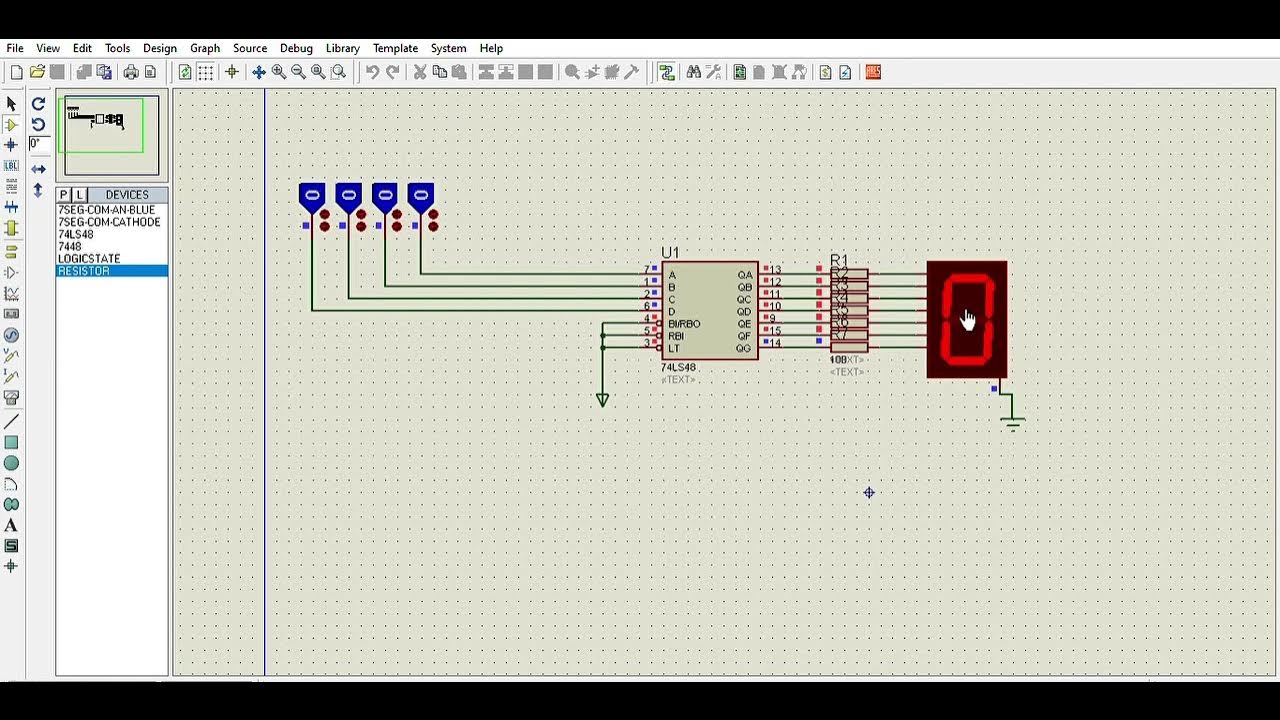Click the overview window thumbnail
1280x720 pixels.
(112, 136)
